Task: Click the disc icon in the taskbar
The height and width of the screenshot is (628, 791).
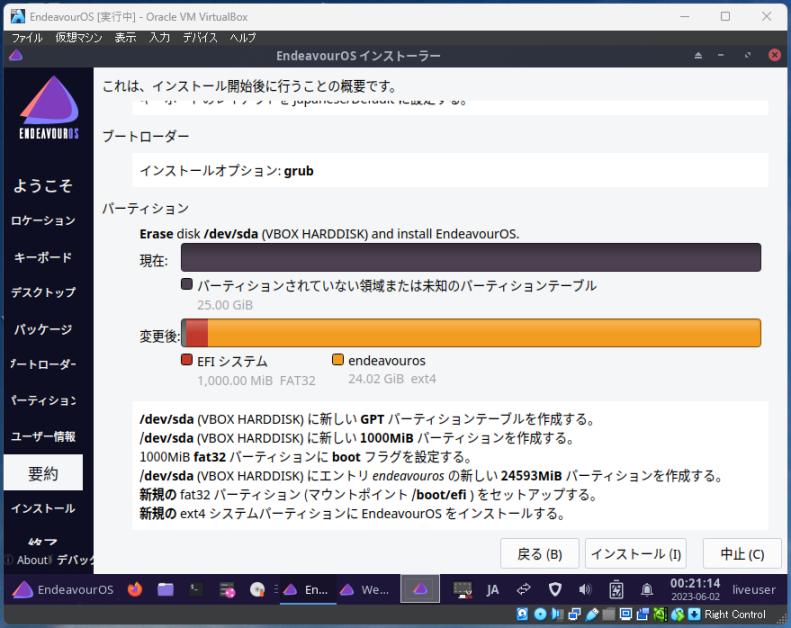Action: (257, 589)
